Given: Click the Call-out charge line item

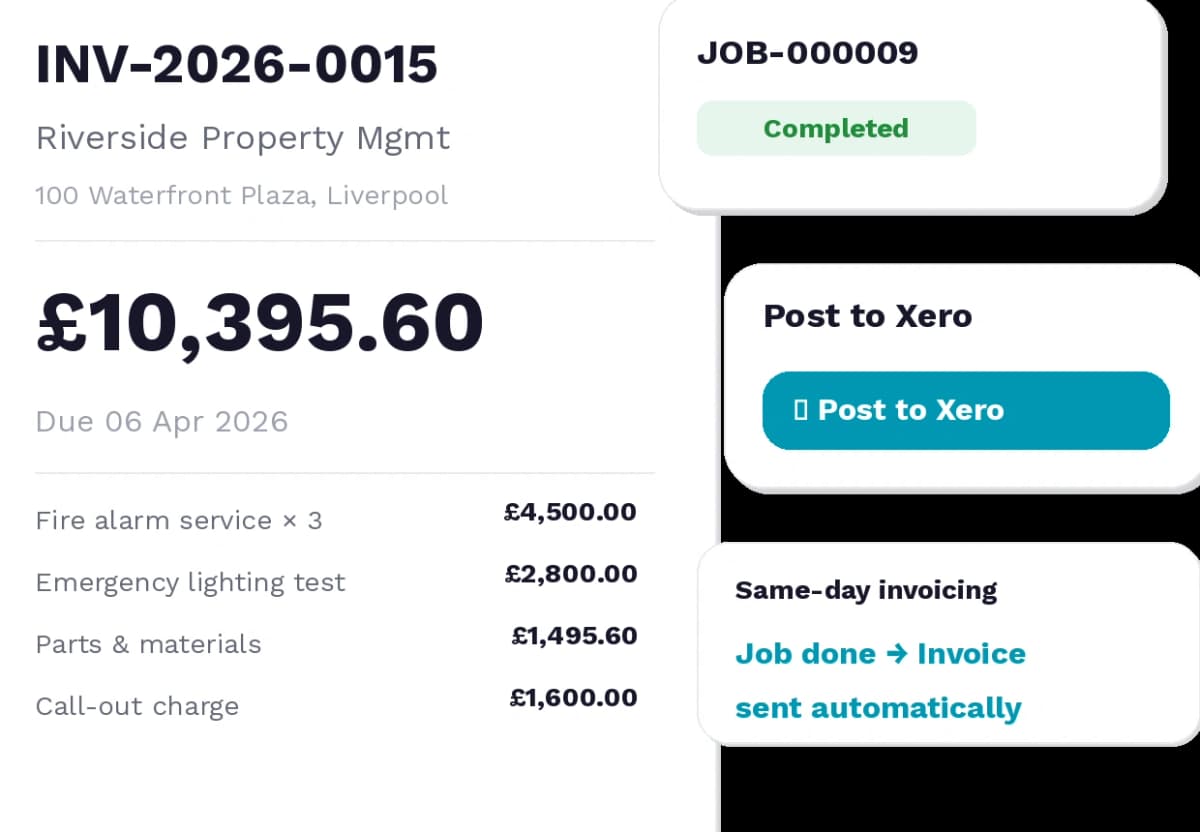Looking at the screenshot, I should 137,706.
